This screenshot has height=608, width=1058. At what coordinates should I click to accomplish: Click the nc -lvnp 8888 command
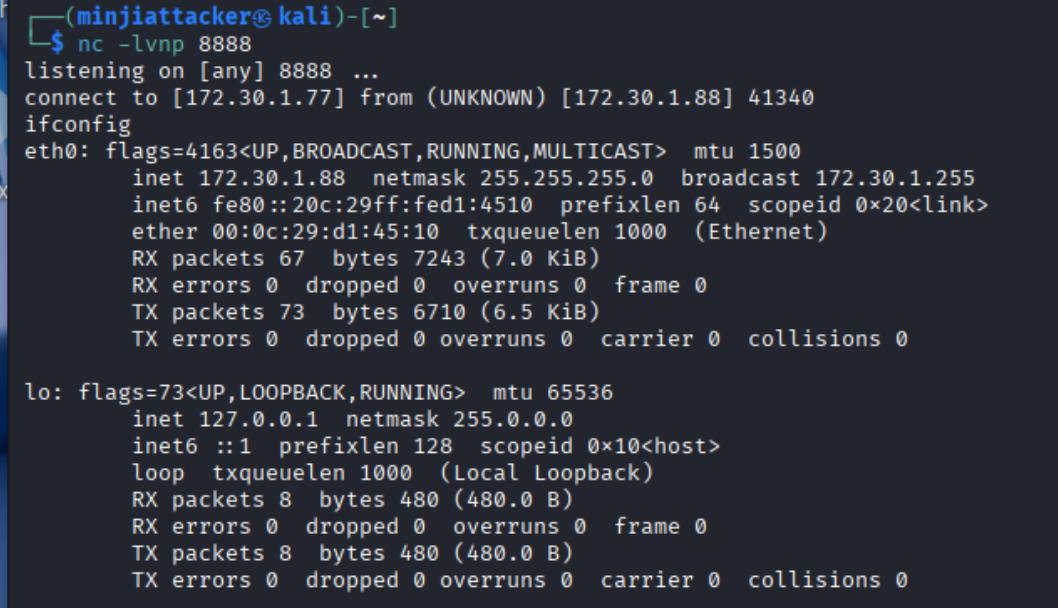[x=164, y=44]
